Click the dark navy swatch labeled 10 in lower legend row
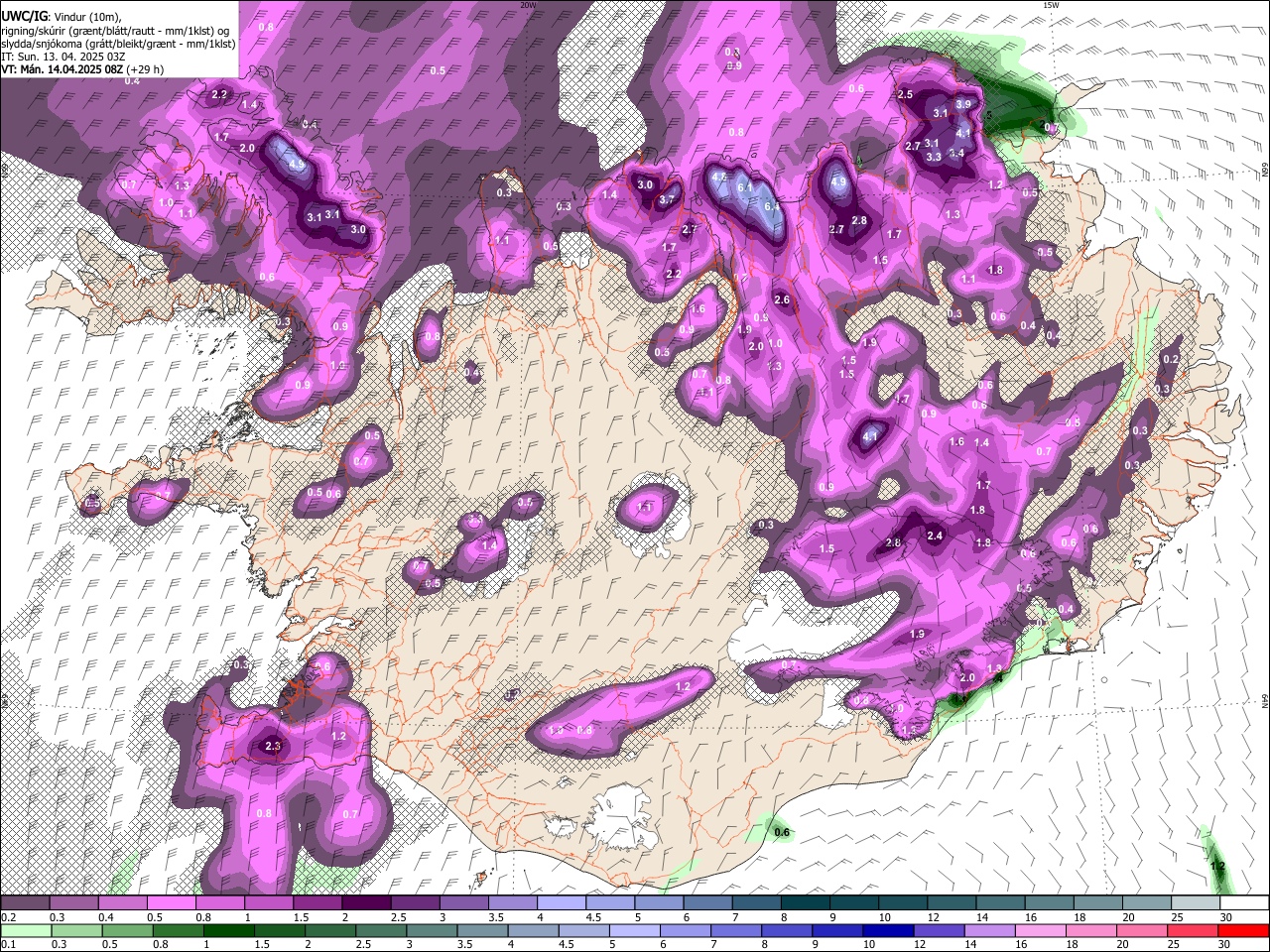This screenshot has height=952, width=1270. click(886, 930)
